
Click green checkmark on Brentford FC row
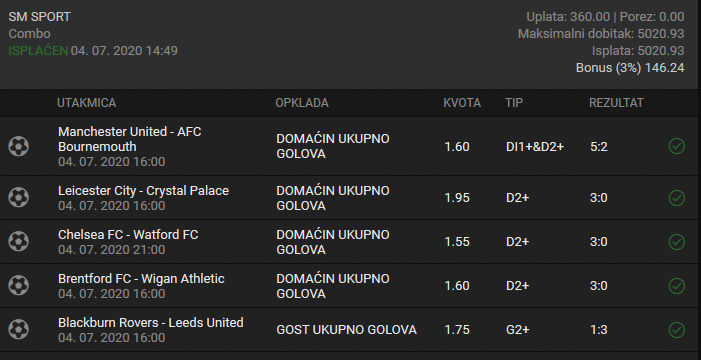[x=676, y=286]
